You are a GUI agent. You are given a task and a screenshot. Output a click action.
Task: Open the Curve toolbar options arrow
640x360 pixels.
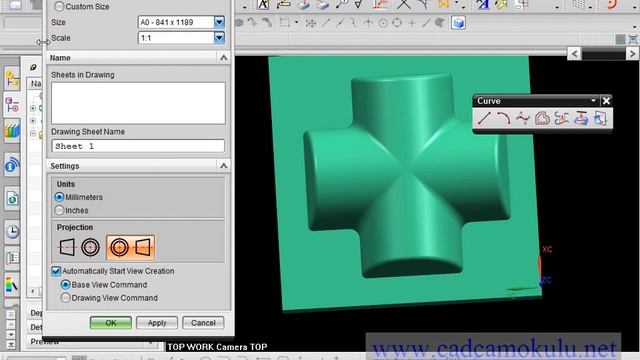tap(593, 100)
